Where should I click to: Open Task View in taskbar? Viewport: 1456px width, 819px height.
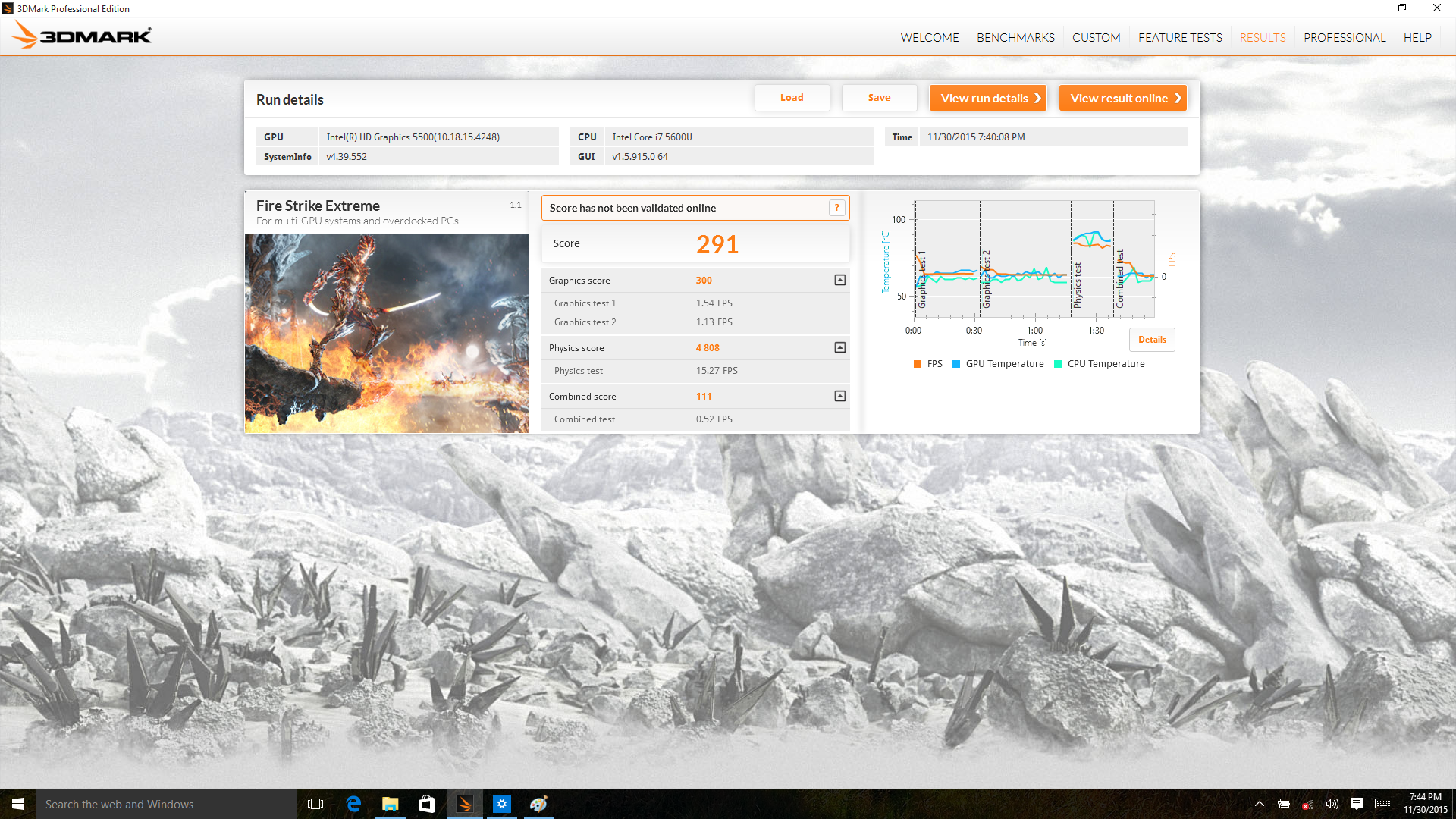(315, 804)
